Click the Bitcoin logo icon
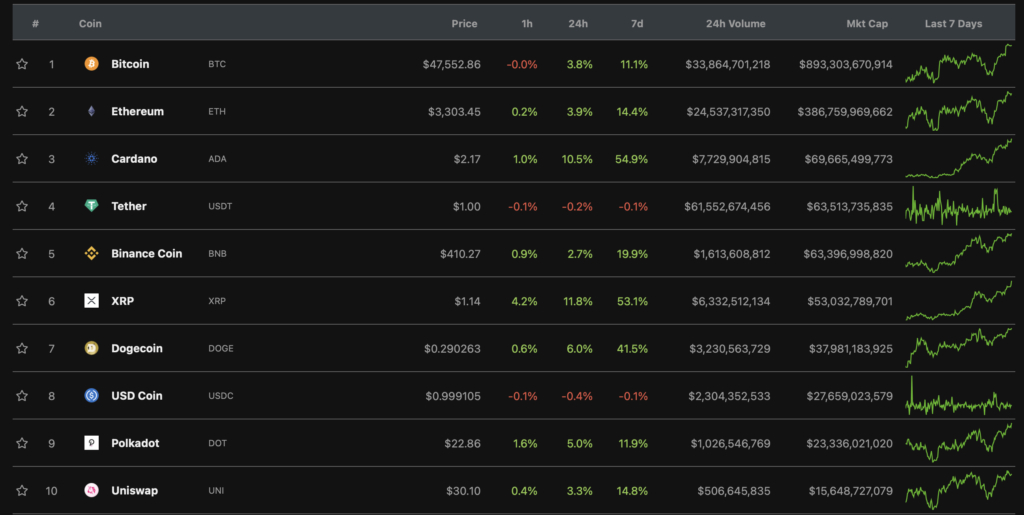Image resolution: width=1024 pixels, height=515 pixels. click(x=91, y=64)
